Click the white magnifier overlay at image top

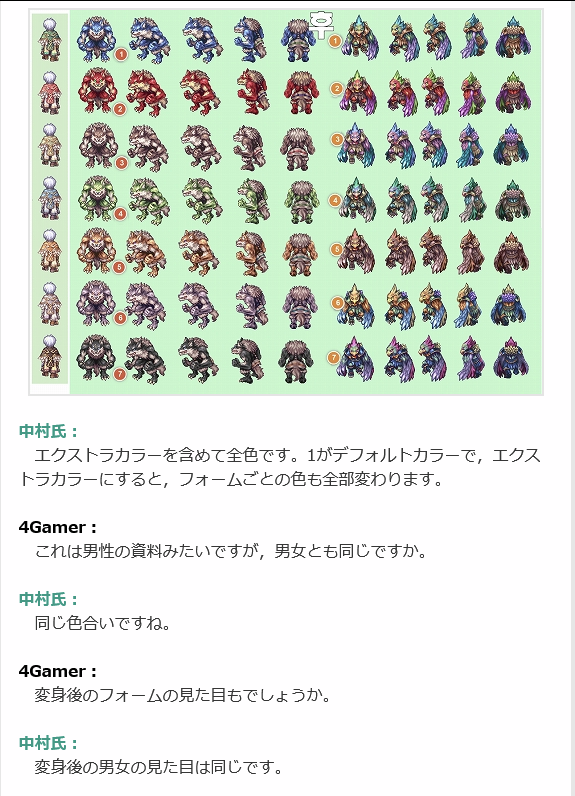320,24
